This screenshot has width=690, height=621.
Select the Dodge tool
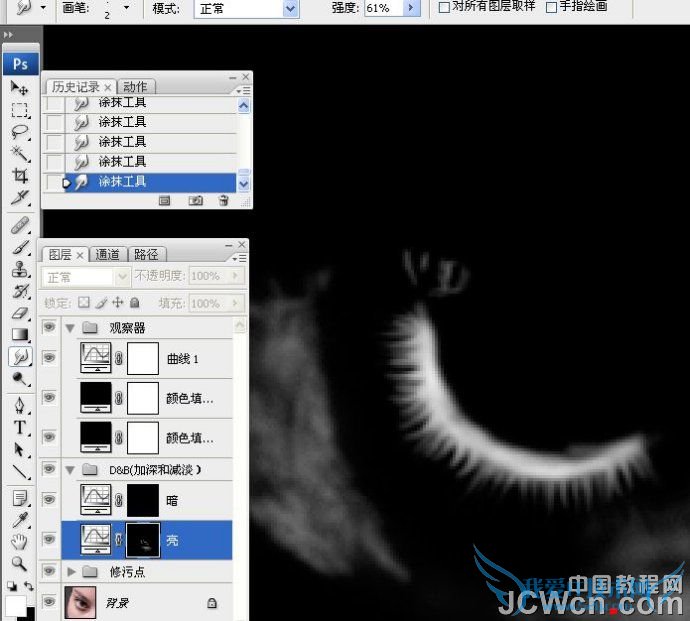click(19, 379)
